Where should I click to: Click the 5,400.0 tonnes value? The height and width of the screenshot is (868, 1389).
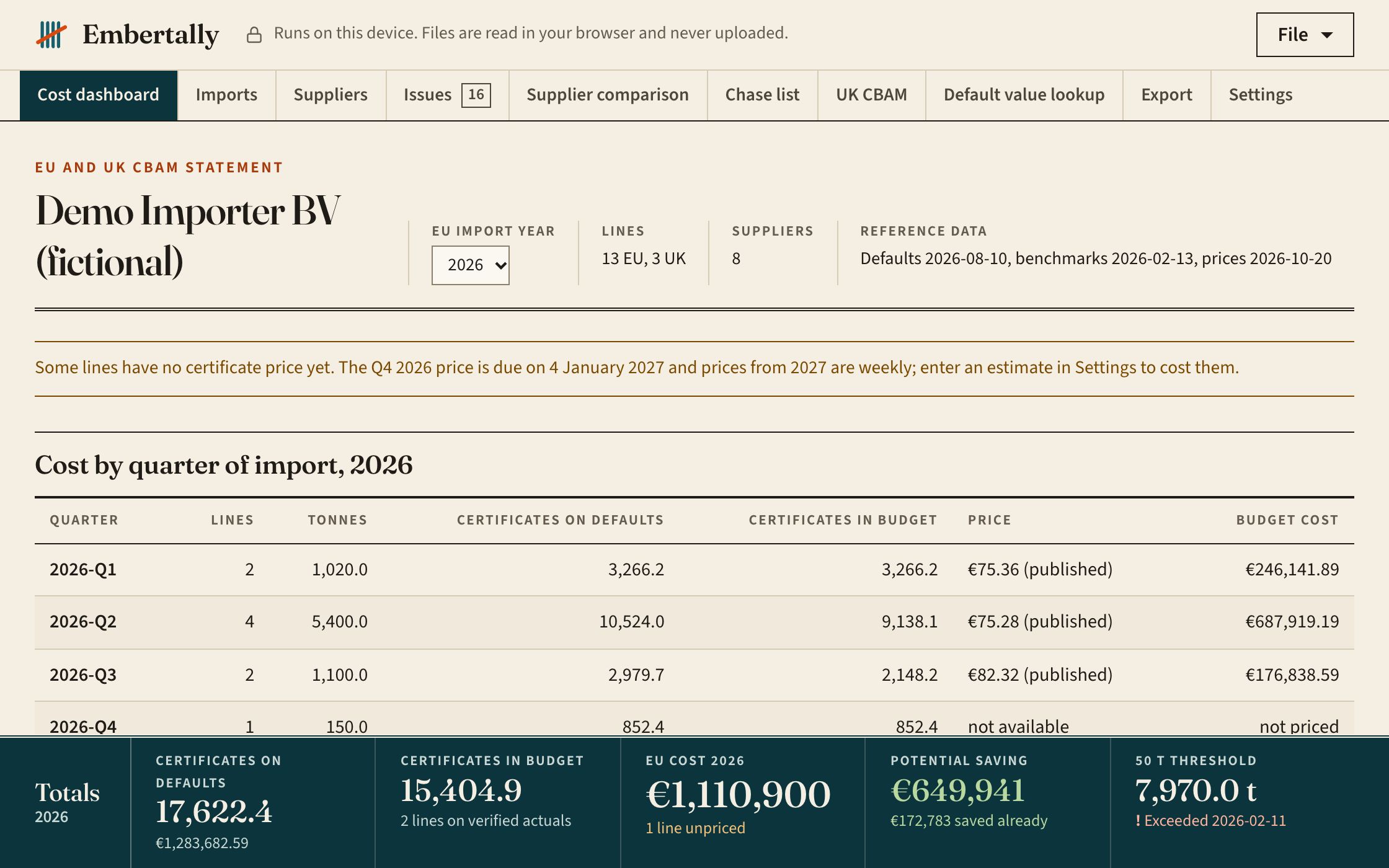[x=339, y=622]
